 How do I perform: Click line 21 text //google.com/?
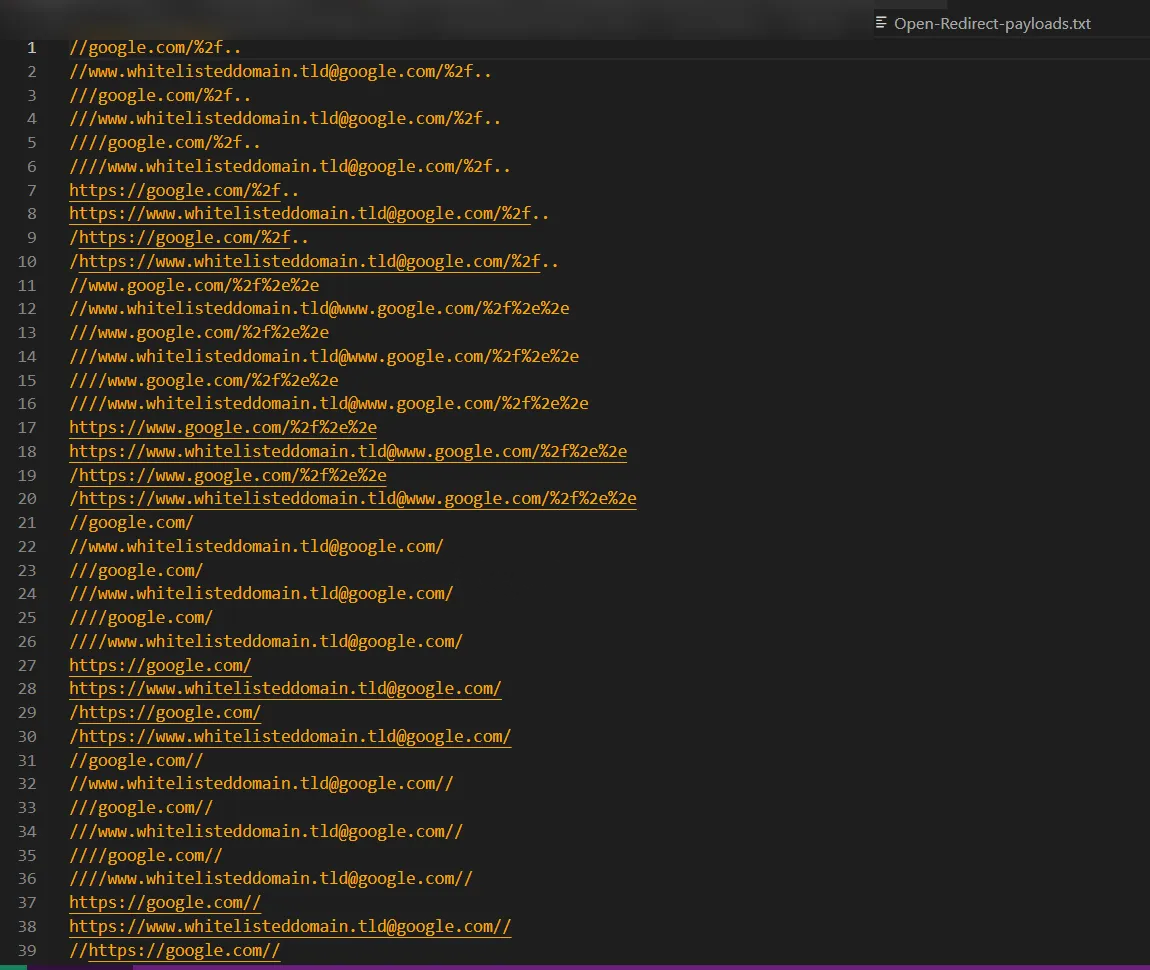(131, 523)
